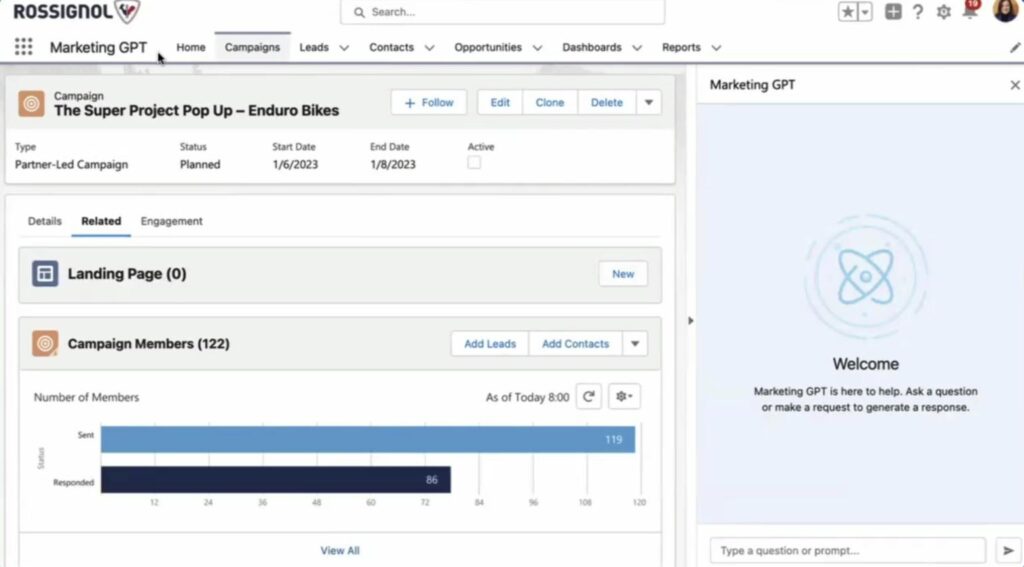This screenshot has height=567, width=1024.
Task: Open the chart settings gear menu
Action: (x=624, y=397)
